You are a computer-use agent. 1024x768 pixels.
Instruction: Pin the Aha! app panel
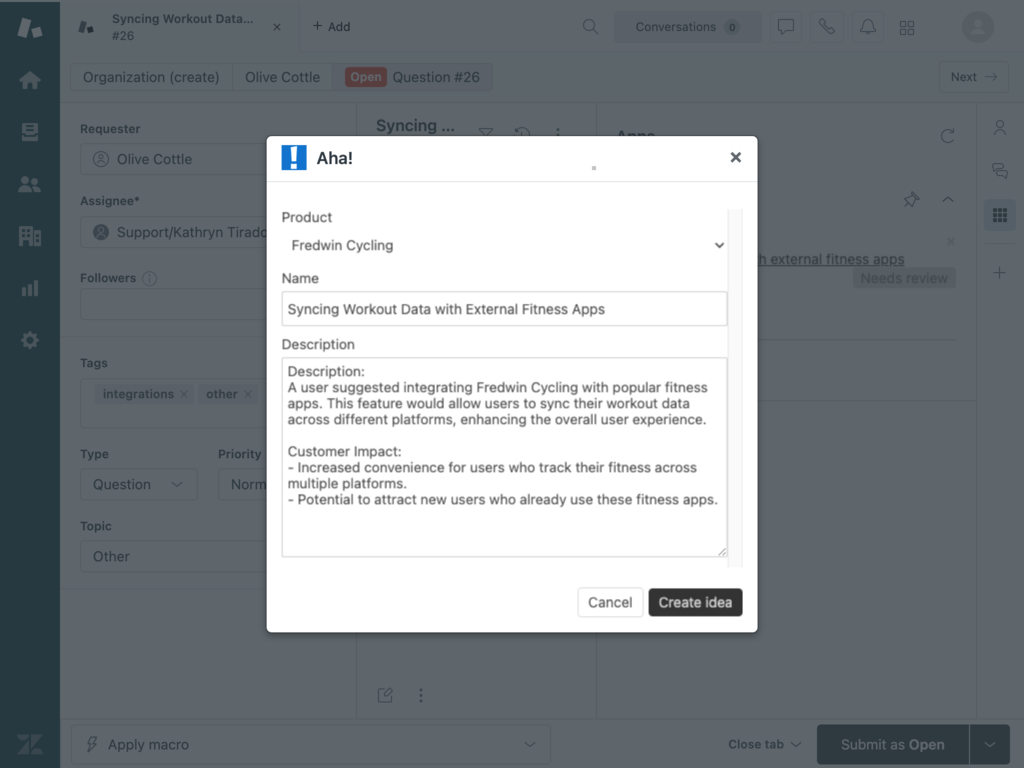(911, 199)
